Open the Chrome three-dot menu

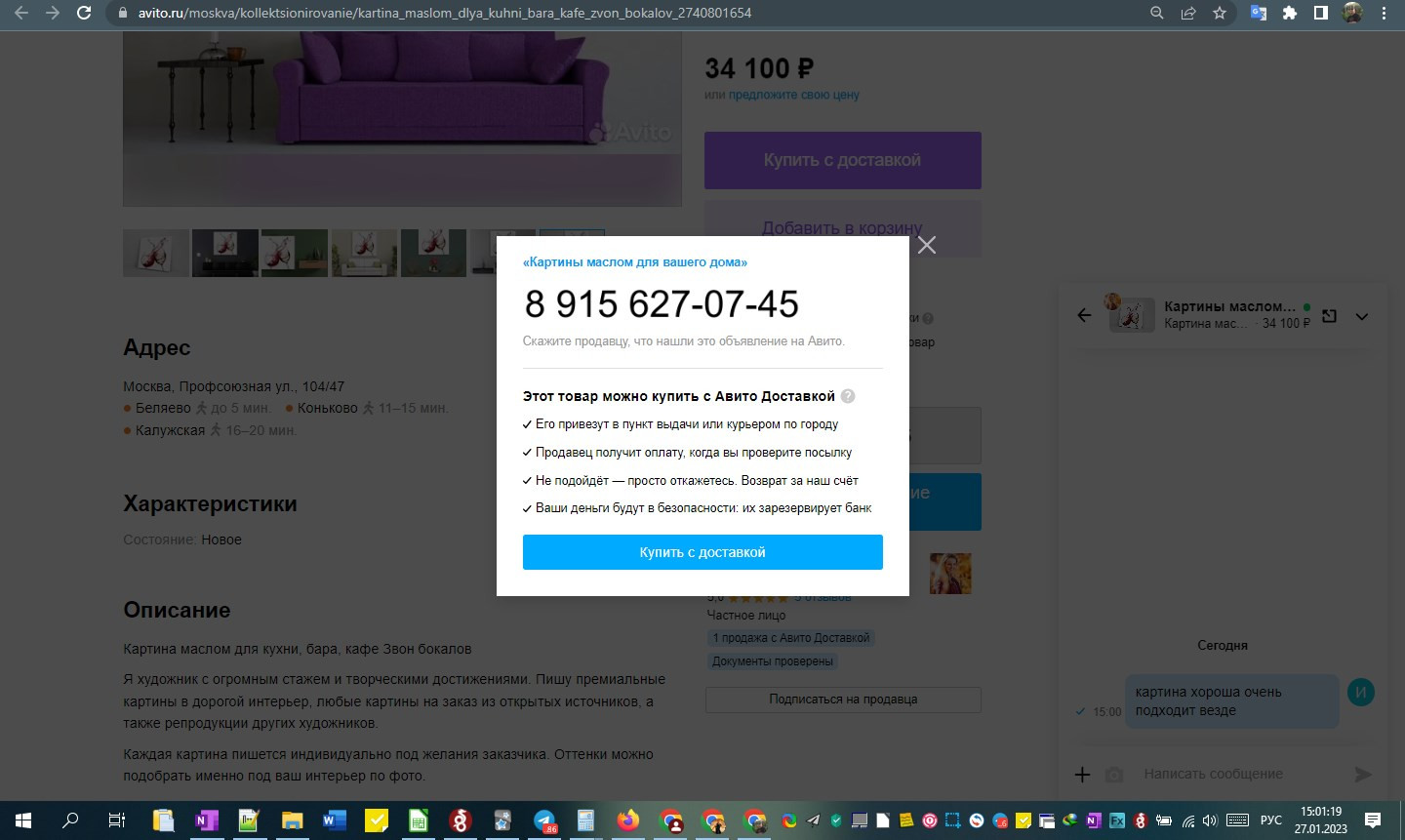1385,14
